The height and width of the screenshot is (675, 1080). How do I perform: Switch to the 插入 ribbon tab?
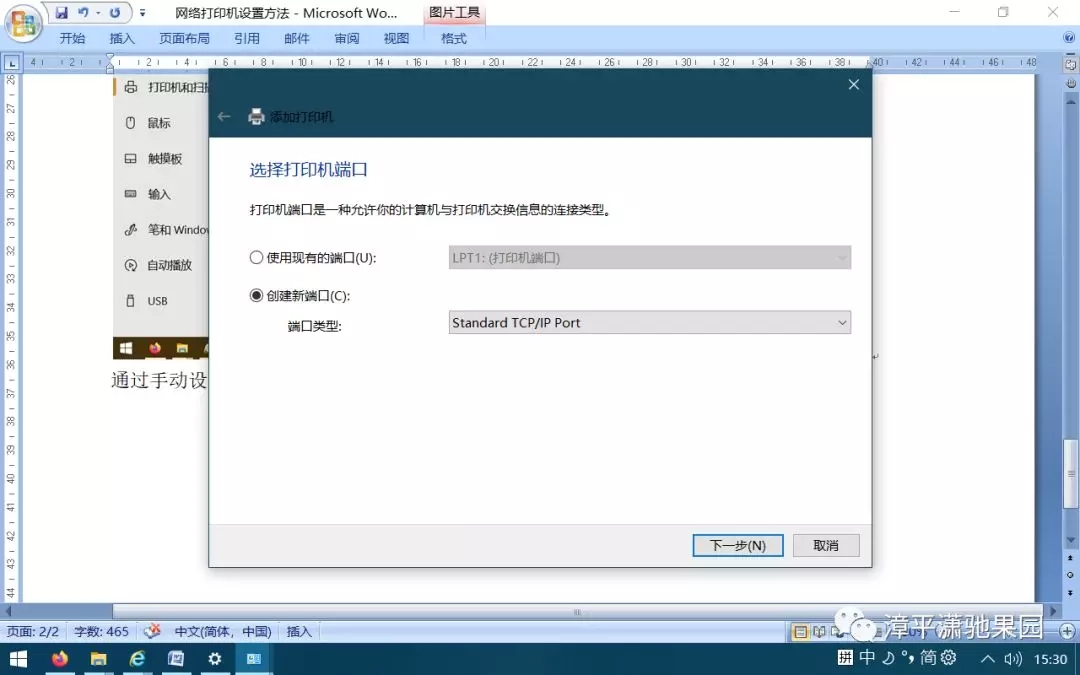coord(122,38)
